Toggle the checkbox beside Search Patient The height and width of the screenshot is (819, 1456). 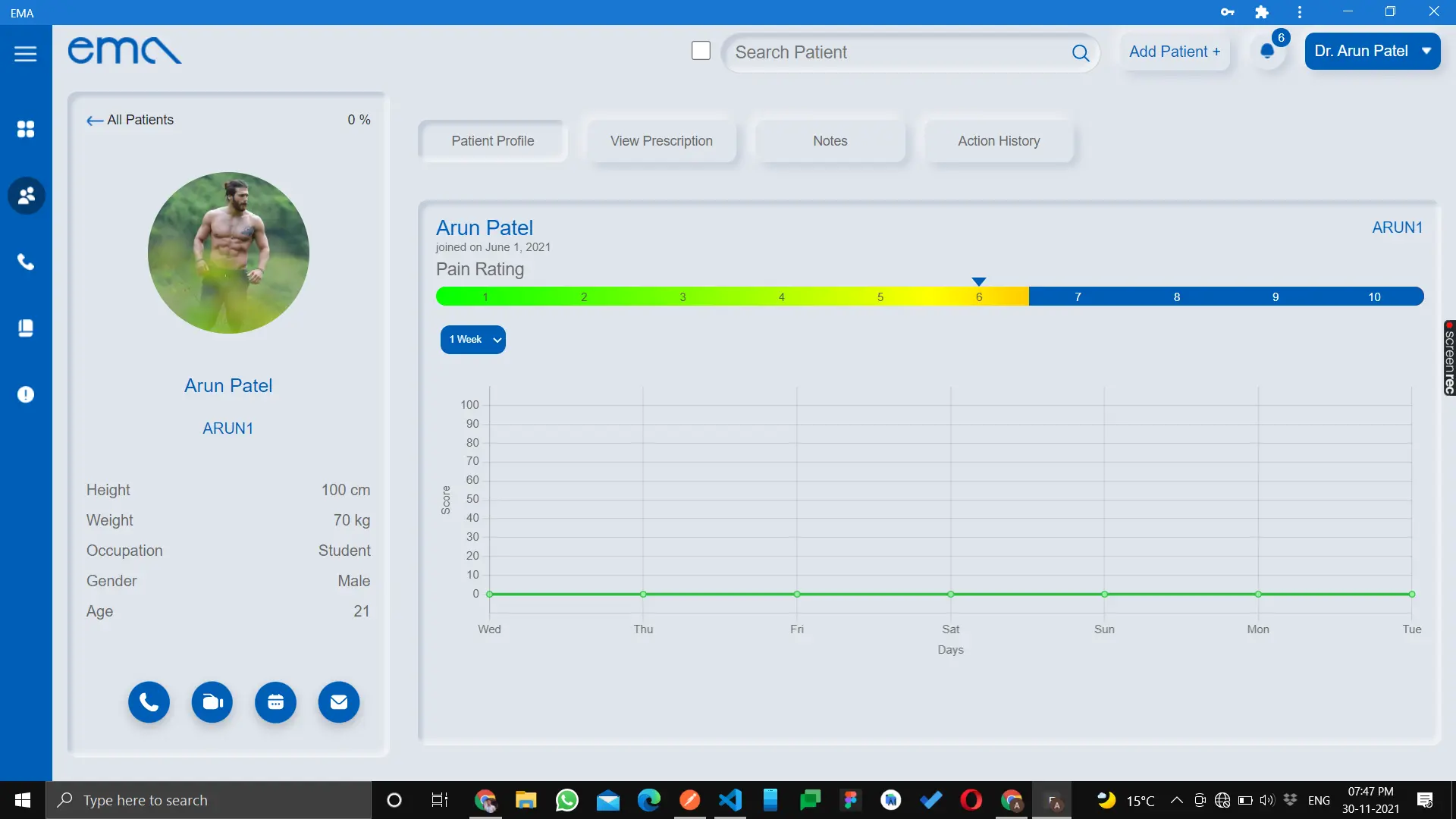point(701,51)
